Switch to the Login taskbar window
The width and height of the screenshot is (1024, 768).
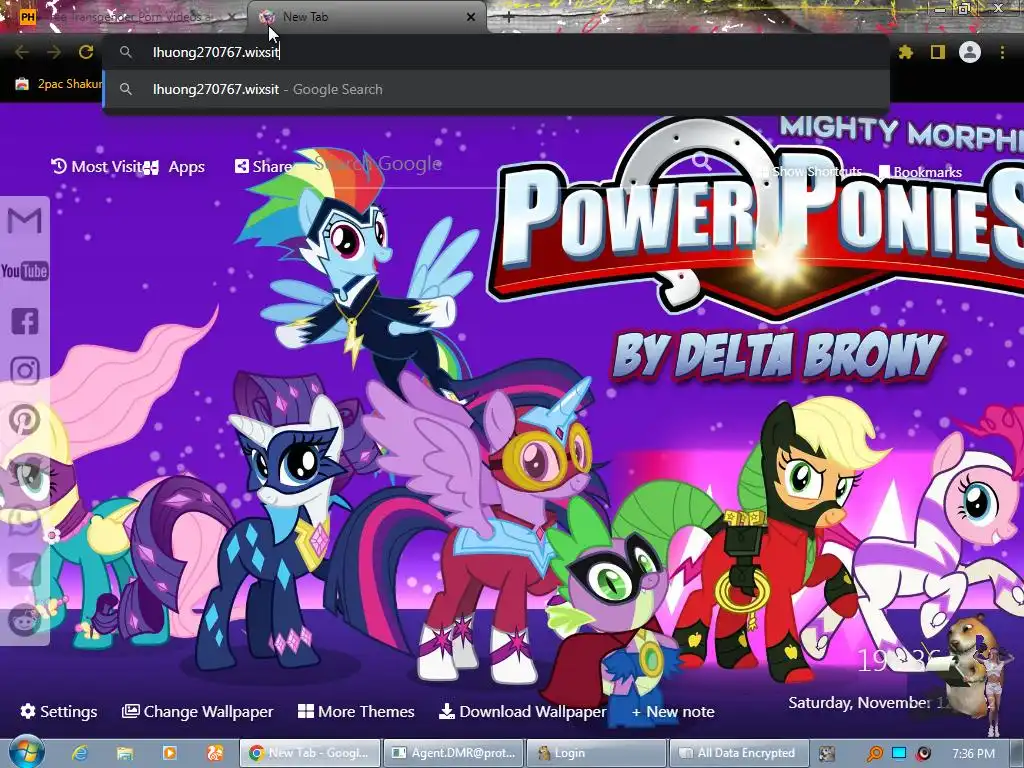pos(596,753)
